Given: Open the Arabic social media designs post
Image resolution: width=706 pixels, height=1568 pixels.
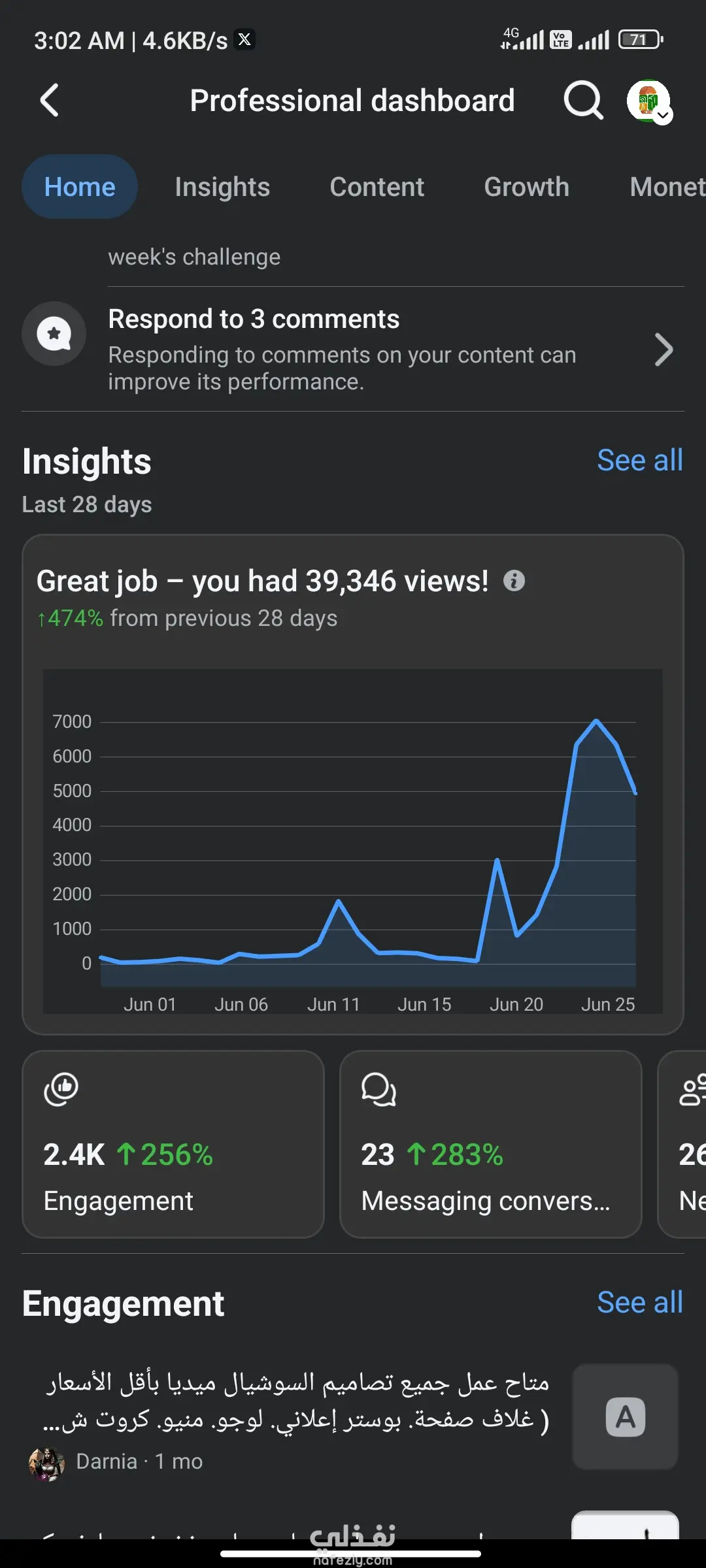Looking at the screenshot, I should click(x=297, y=1400).
